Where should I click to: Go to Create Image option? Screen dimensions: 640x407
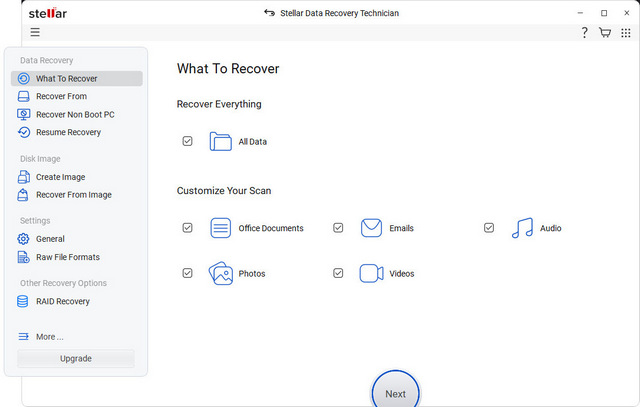coord(60,177)
